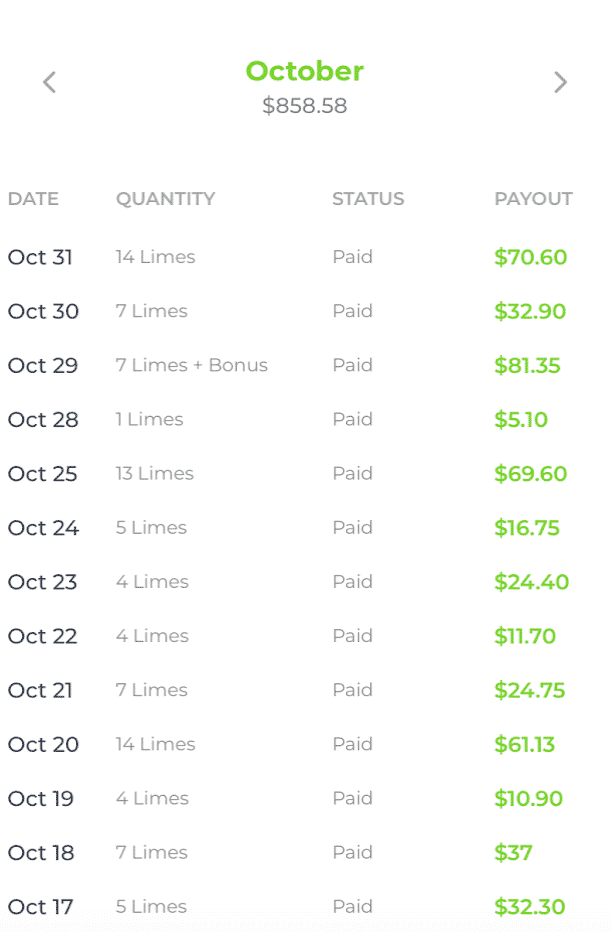This screenshot has height=932, width=612.
Task: Click the Paid status for Oct 23
Action: pyautogui.click(x=352, y=581)
